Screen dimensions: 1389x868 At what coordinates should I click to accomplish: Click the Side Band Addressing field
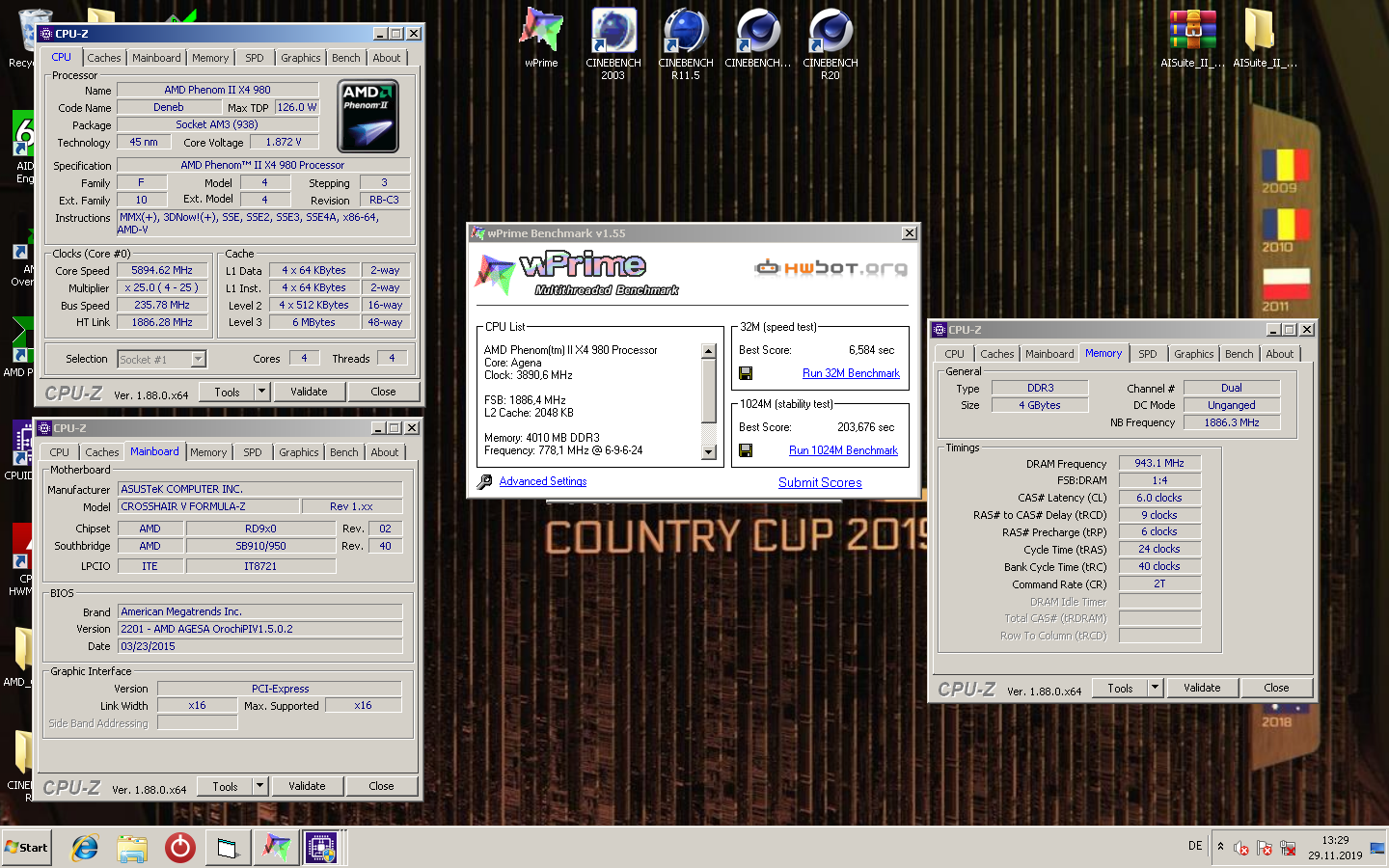tap(197, 722)
